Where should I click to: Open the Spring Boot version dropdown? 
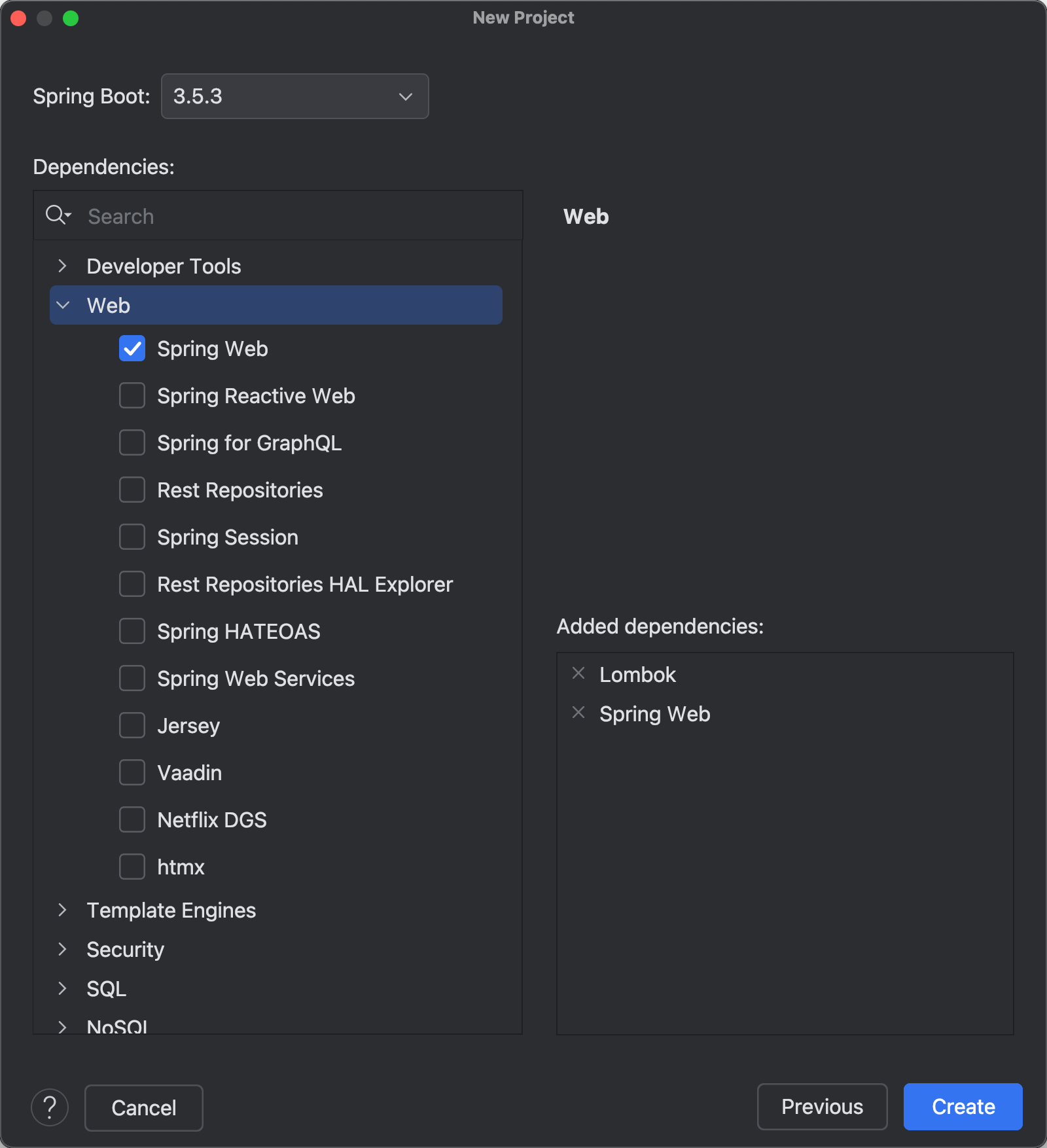click(x=294, y=96)
